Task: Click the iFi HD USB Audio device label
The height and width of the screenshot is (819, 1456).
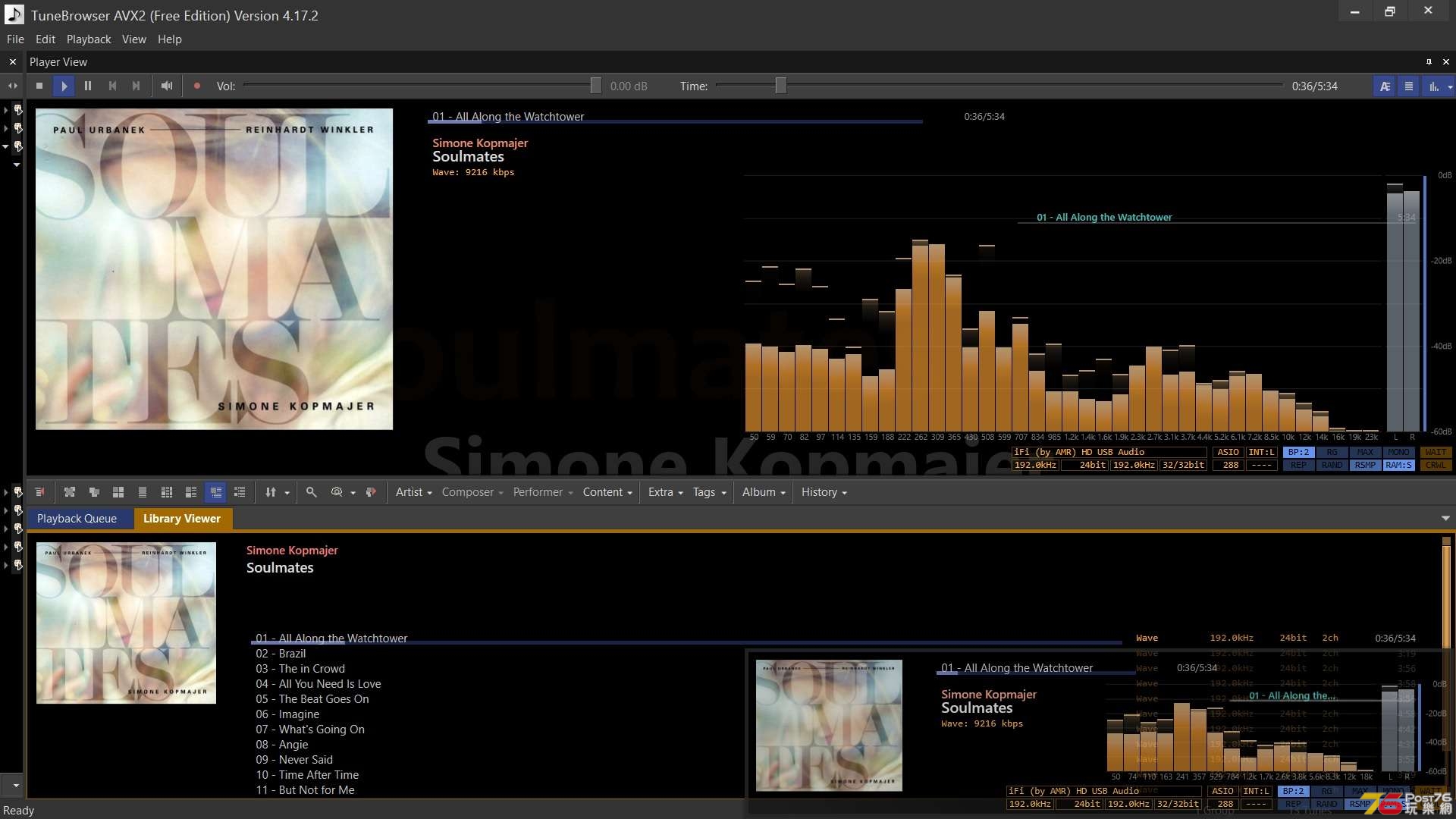Action: [x=1109, y=452]
